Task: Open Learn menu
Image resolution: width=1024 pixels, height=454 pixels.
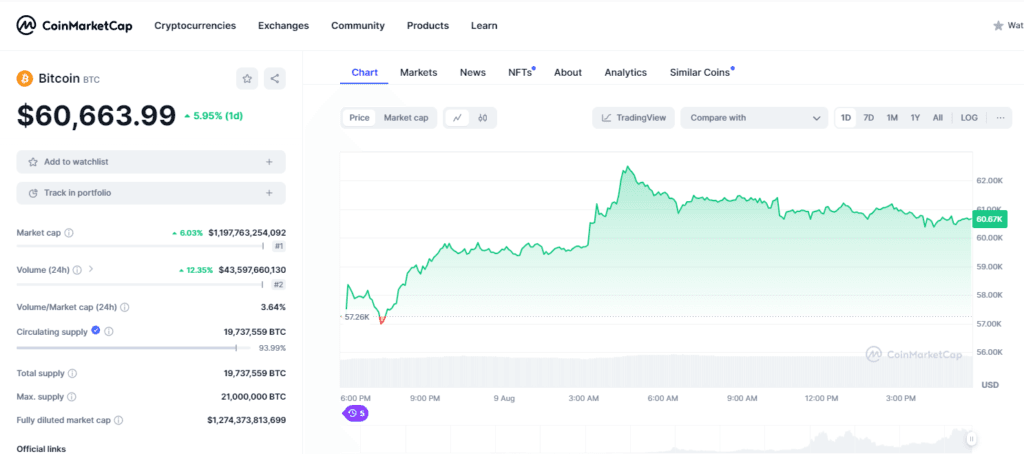Action: (484, 25)
